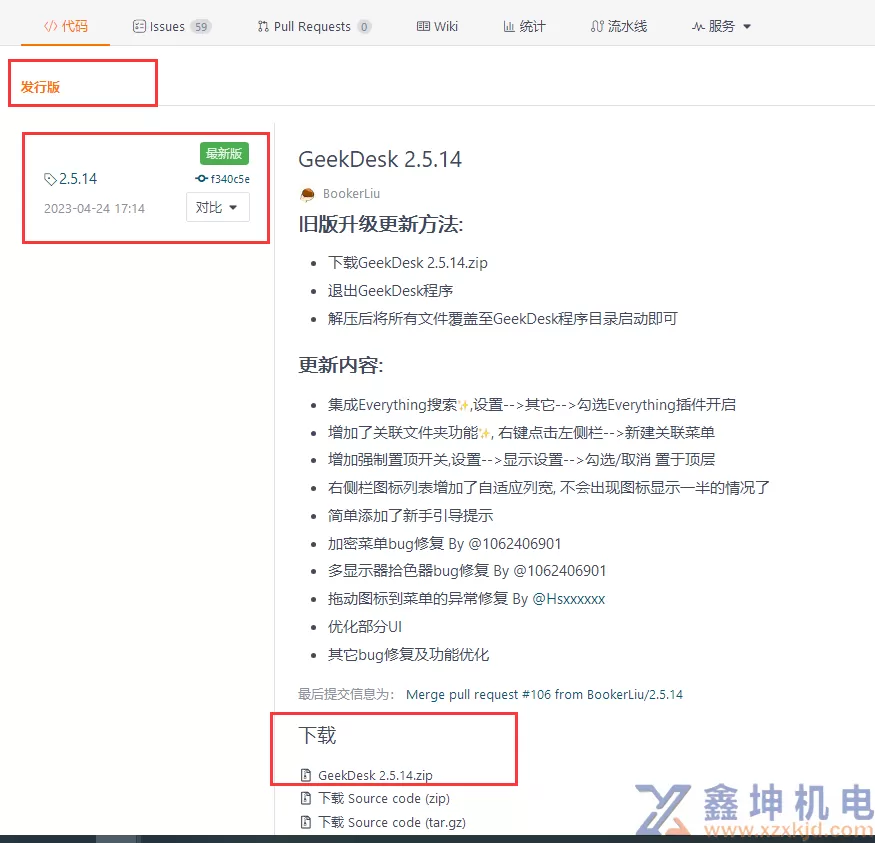Image resolution: width=875 pixels, height=843 pixels.
Task: Click the tag icon next to 2.5.14
Action: pos(50,179)
